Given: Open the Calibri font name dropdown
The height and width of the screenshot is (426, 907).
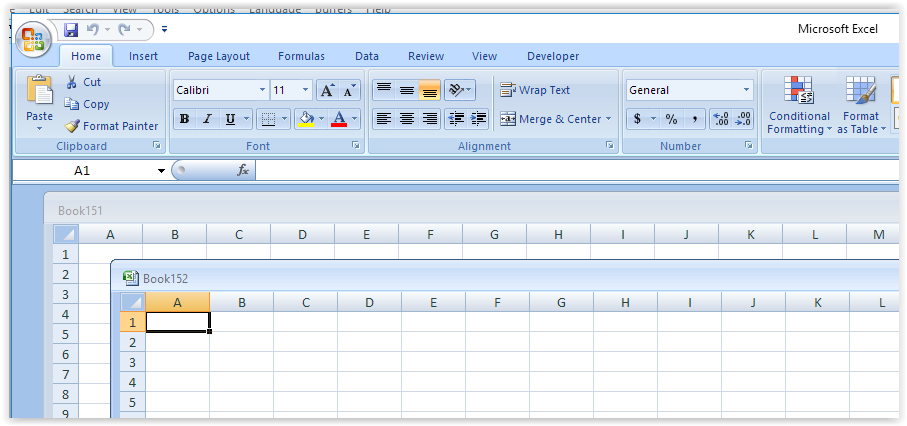Looking at the screenshot, I should point(262,90).
